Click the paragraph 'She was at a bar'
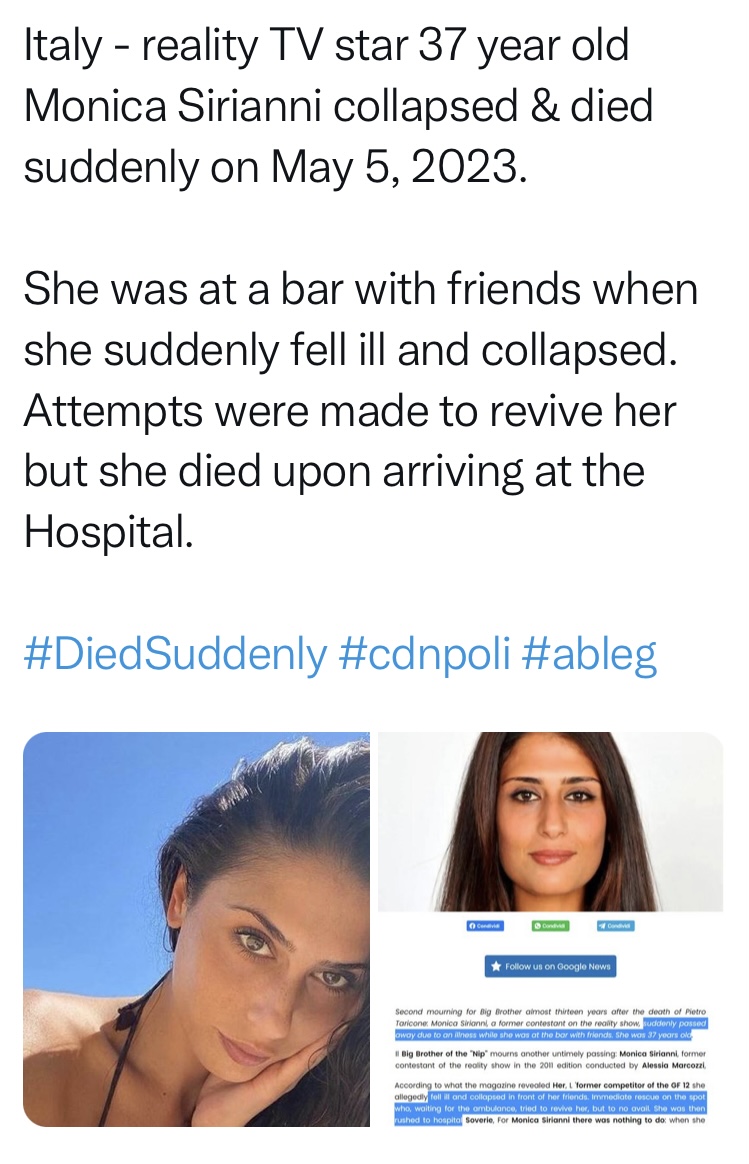The width and height of the screenshot is (749, 1164). click(x=361, y=410)
